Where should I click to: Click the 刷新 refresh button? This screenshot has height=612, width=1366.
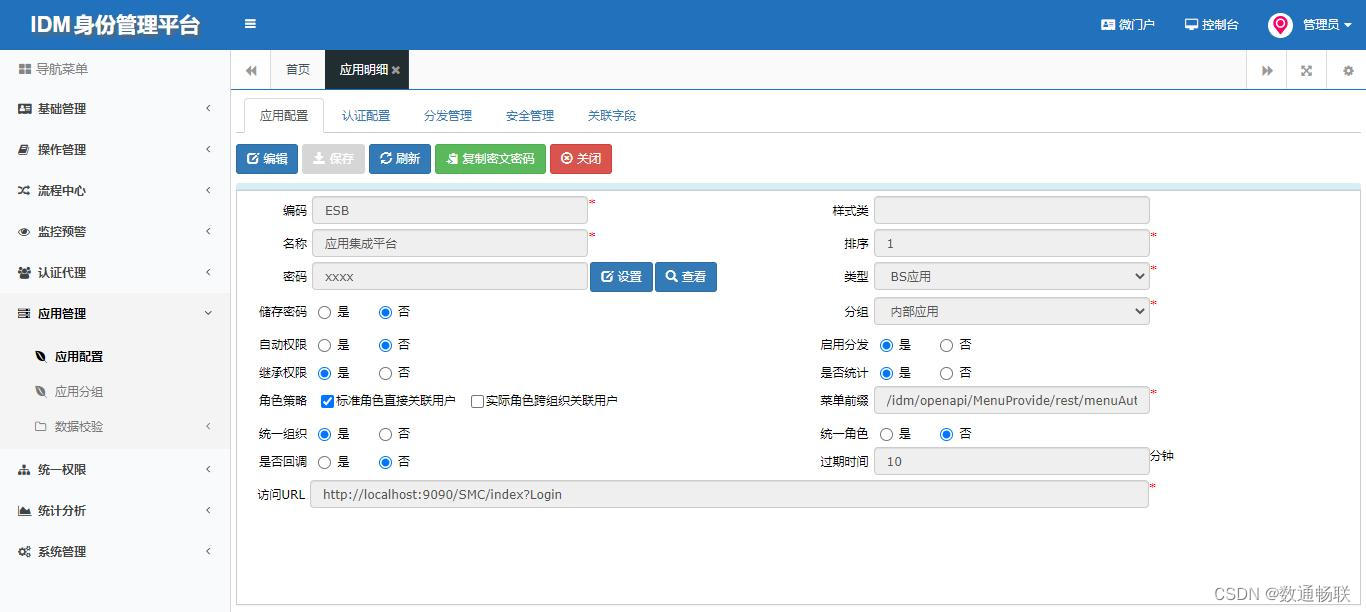coord(400,159)
